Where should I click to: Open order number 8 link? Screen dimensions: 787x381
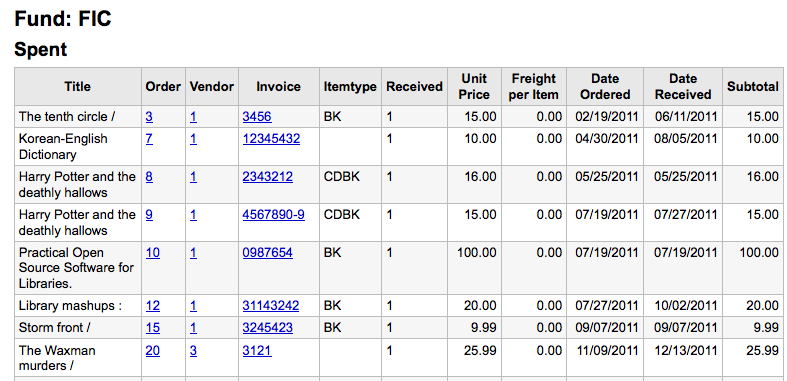150,177
